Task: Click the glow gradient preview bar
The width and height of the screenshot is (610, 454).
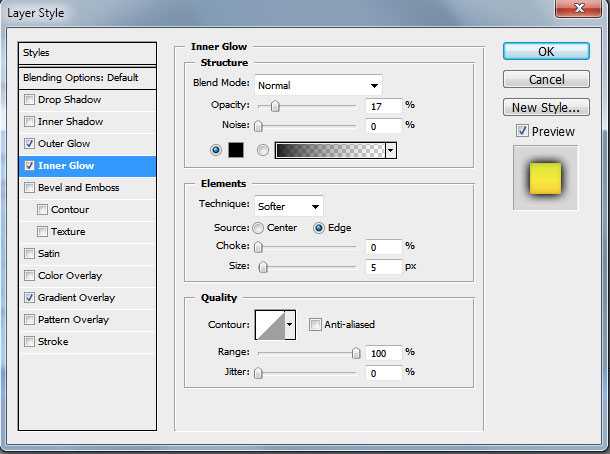Action: point(330,150)
